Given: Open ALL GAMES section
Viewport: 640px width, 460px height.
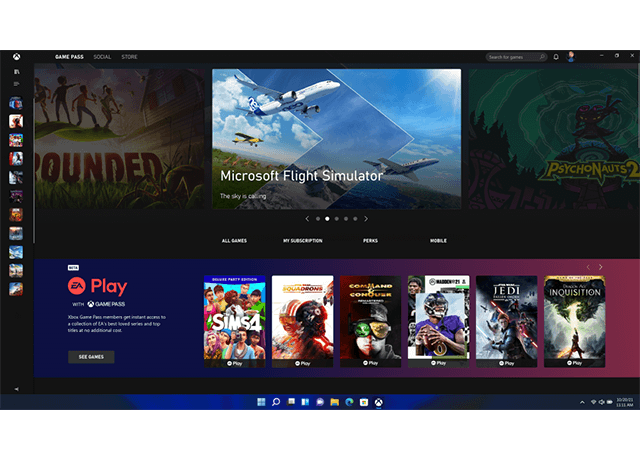Looking at the screenshot, I should tap(234, 241).
